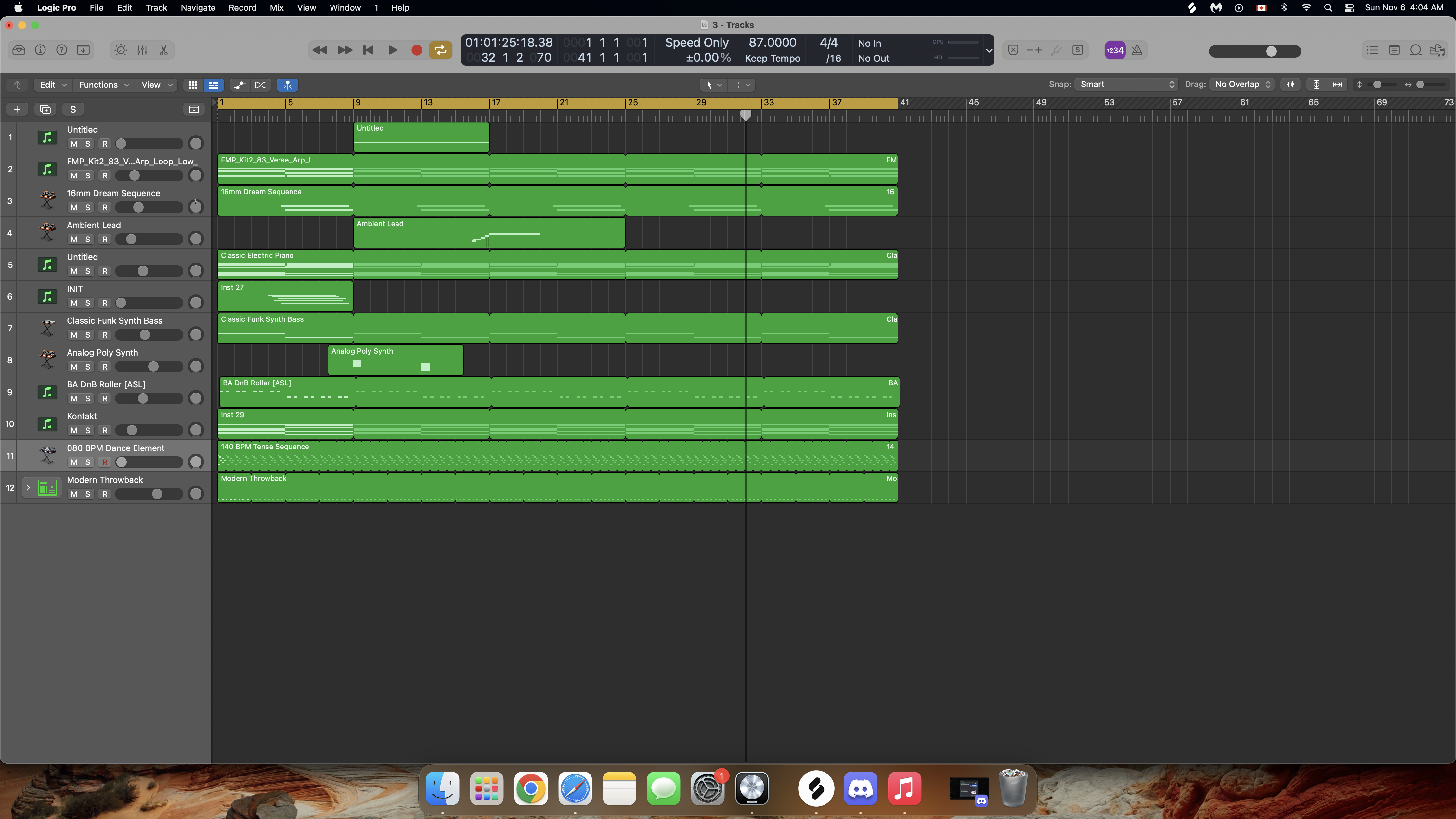This screenshot has width=1456, height=819.
Task: Click the Scissors editors icon
Action: [164, 50]
